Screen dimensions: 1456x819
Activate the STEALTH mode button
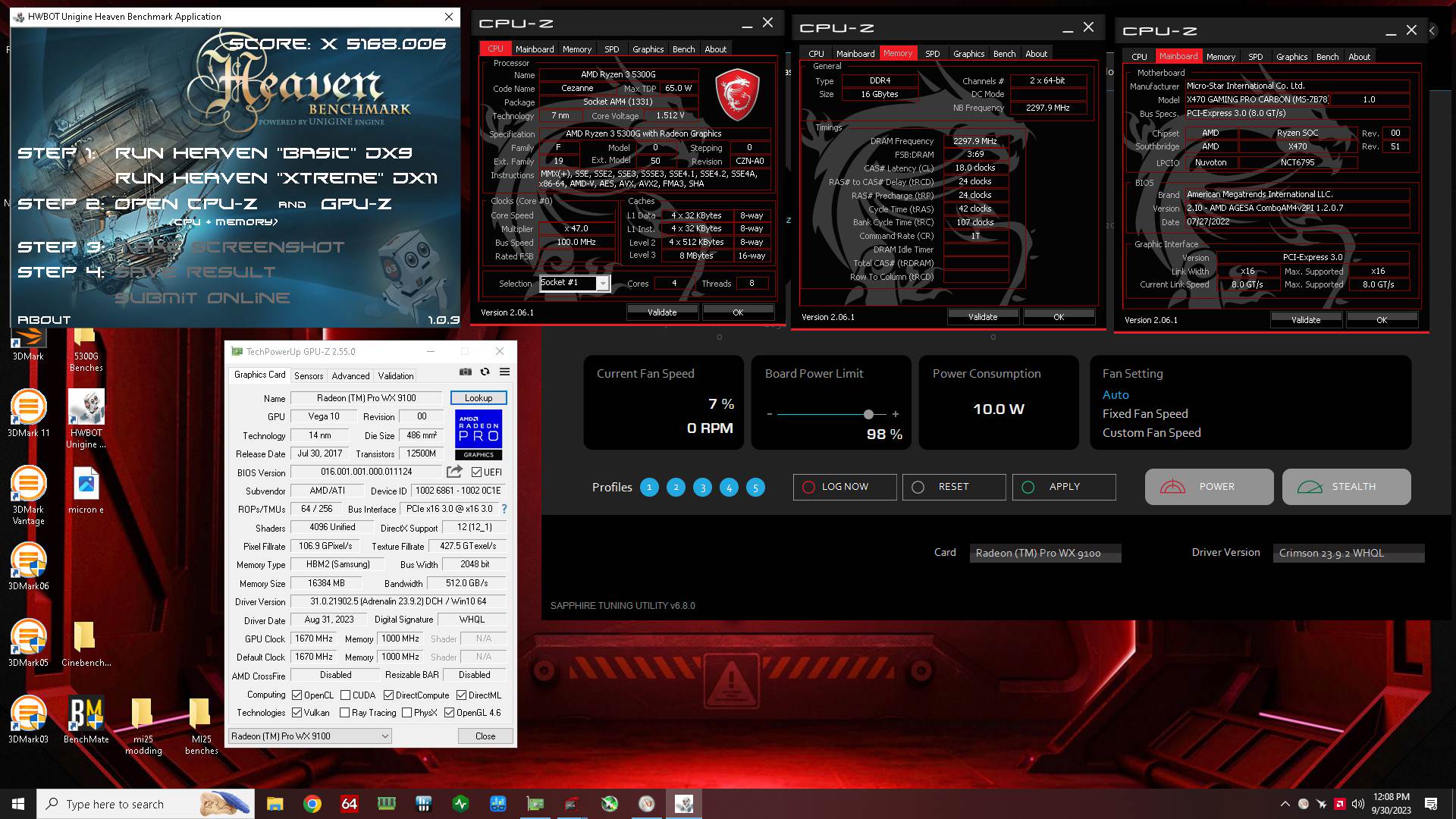1347,487
